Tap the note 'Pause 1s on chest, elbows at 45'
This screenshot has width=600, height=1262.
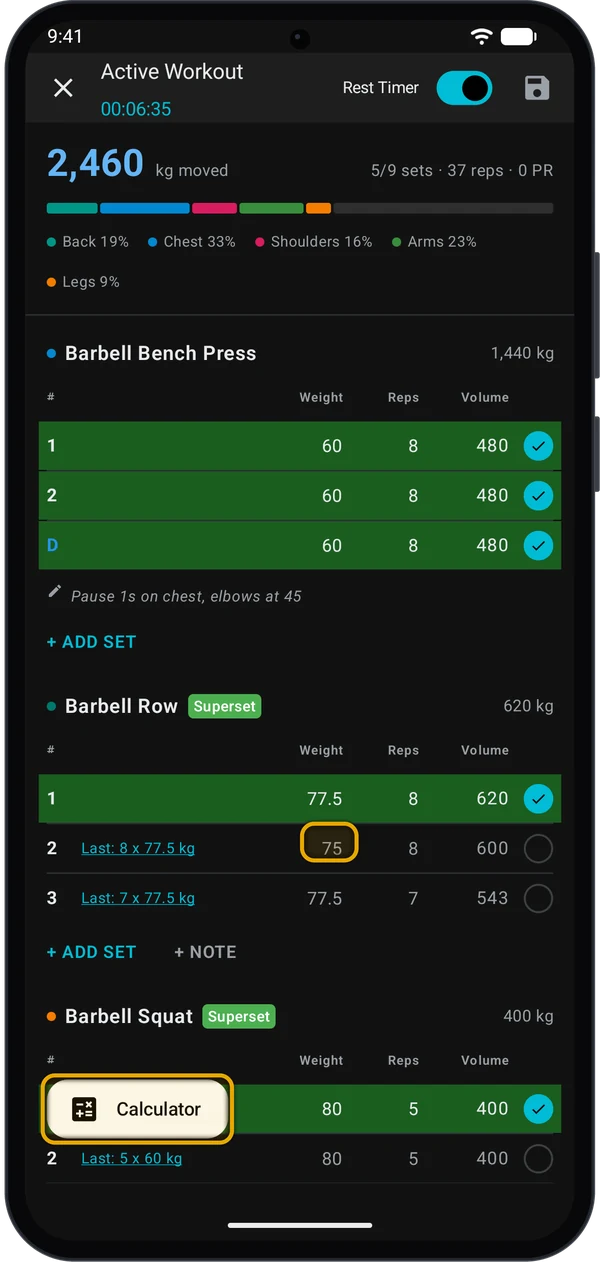click(x=186, y=596)
